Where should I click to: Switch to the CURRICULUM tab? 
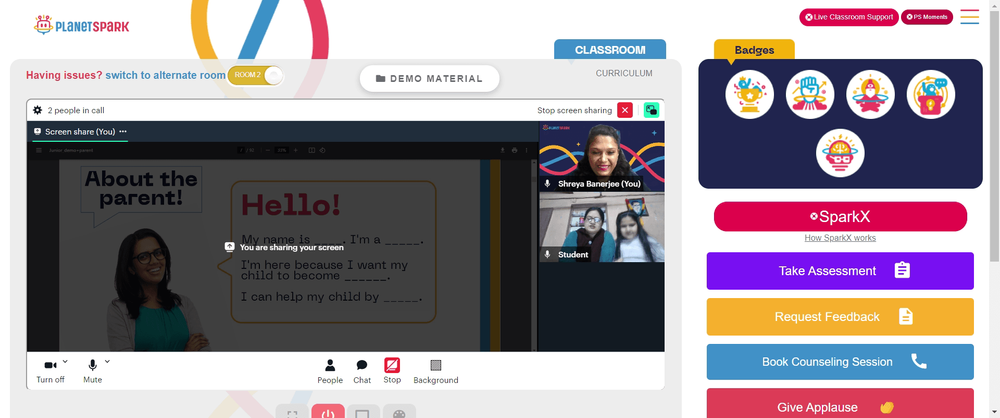pos(624,73)
